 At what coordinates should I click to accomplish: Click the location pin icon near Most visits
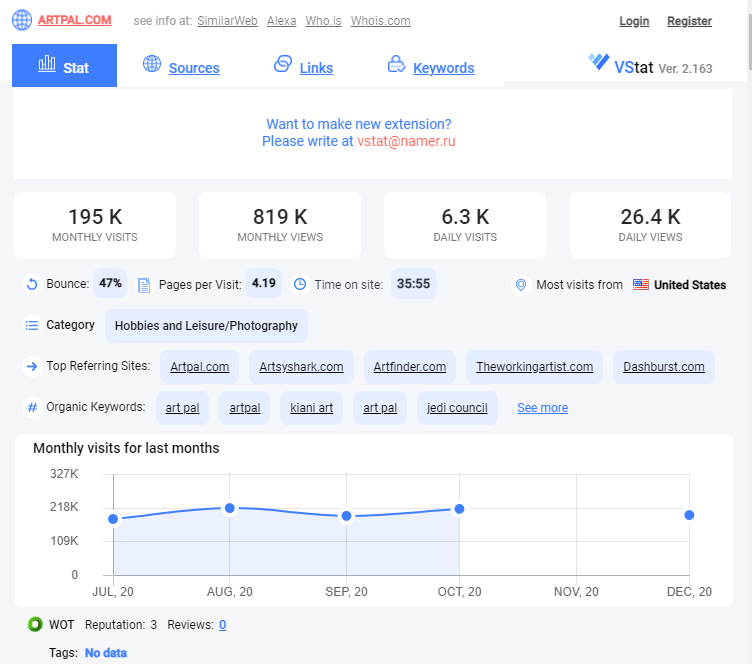coord(521,285)
